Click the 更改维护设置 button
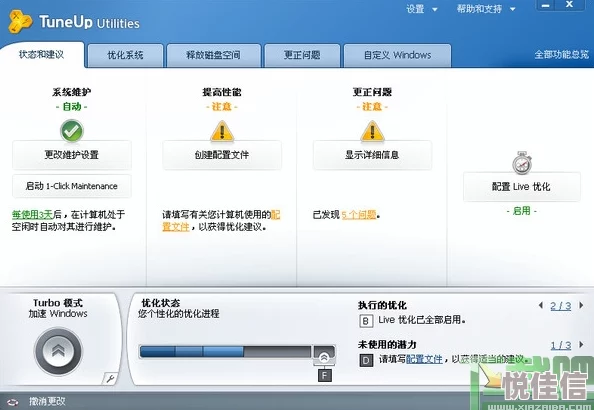The height and width of the screenshot is (410, 594). [x=72, y=155]
